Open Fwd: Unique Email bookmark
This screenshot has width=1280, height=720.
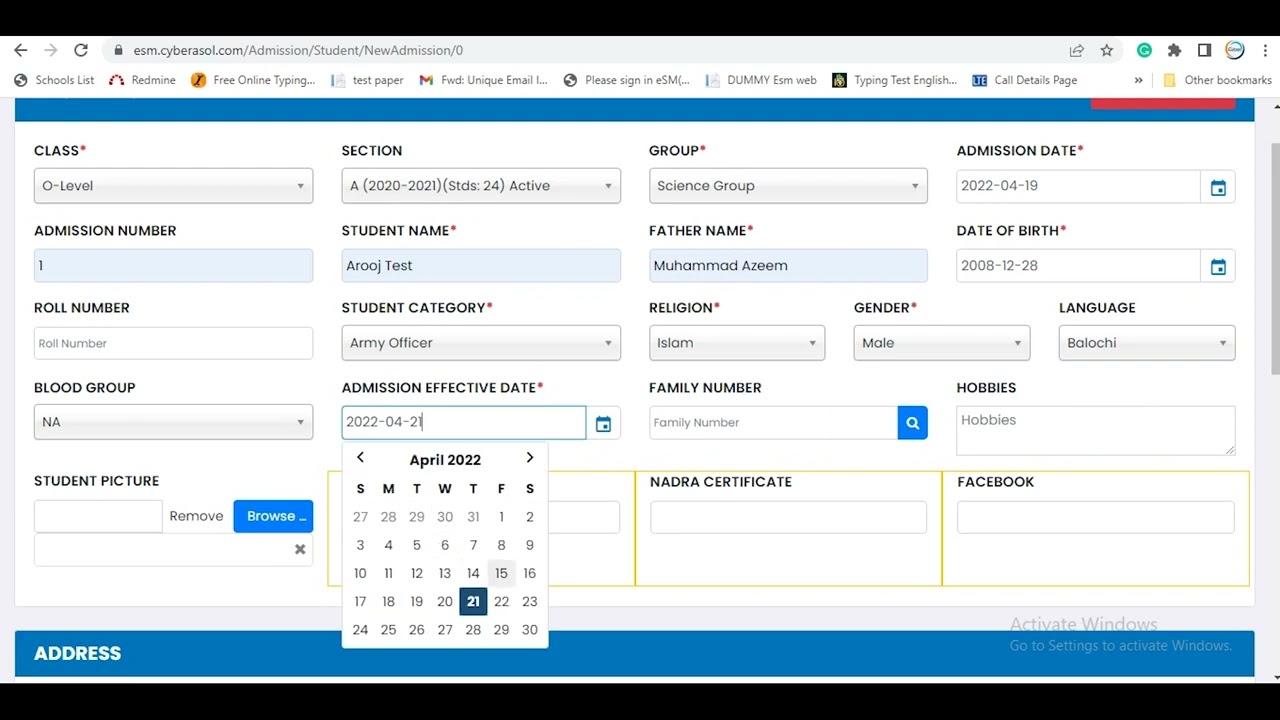(x=484, y=80)
